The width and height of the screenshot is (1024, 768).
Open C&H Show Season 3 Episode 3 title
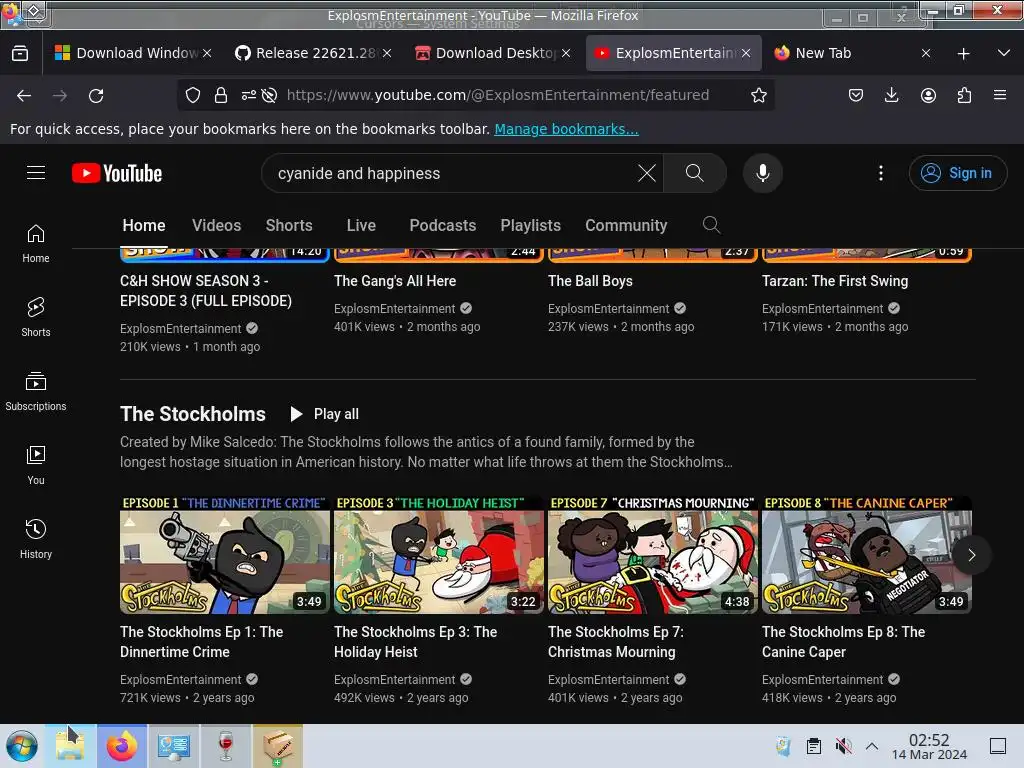[206, 291]
